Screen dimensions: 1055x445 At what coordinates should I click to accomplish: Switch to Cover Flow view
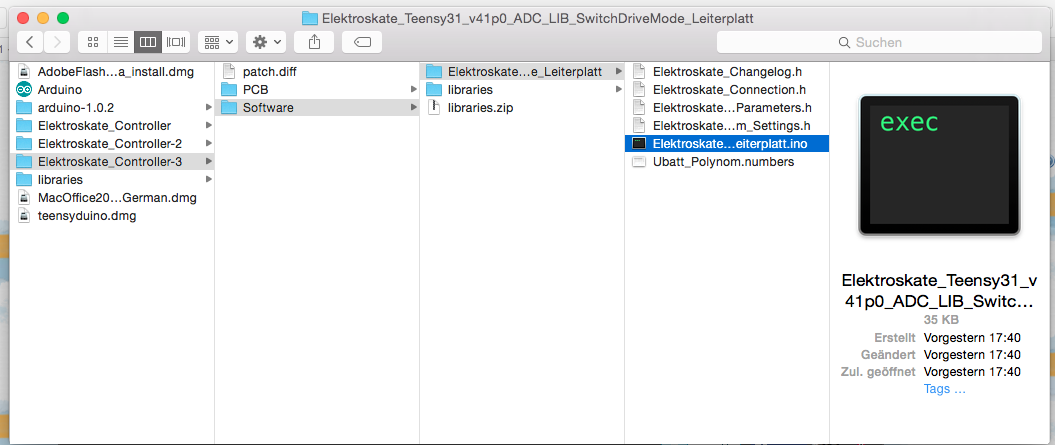[176, 42]
